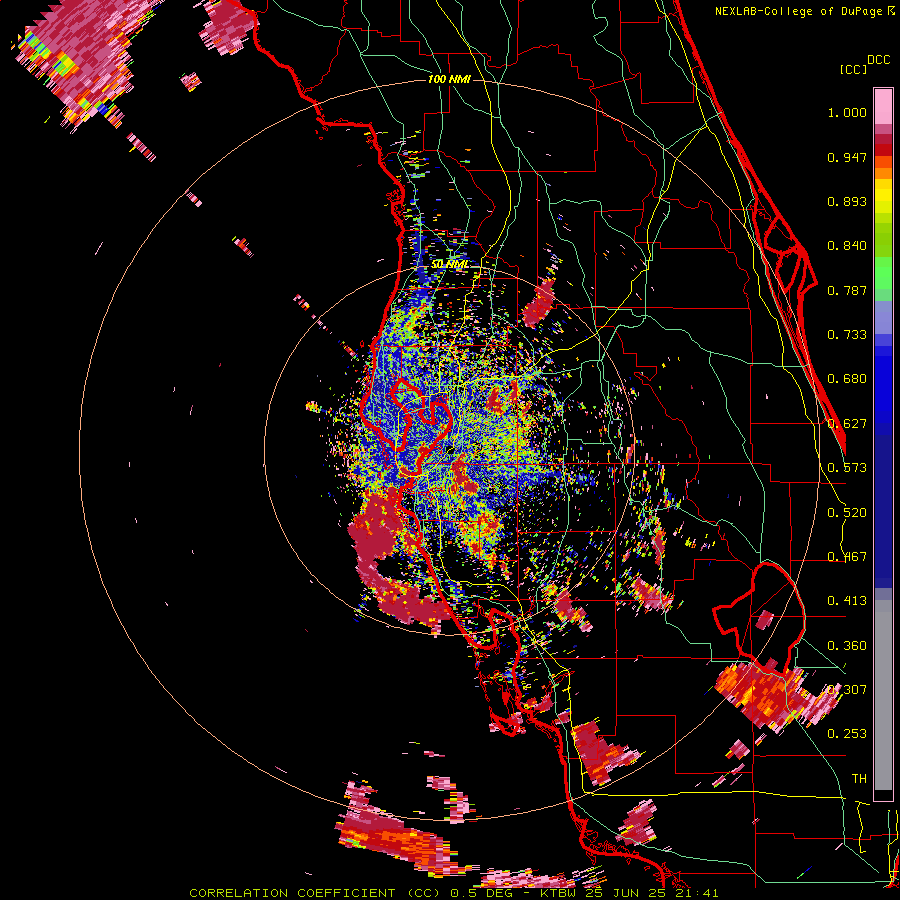This screenshot has width=900, height=900.
Task: Select the 0.947 scale value
Action: coord(847,157)
